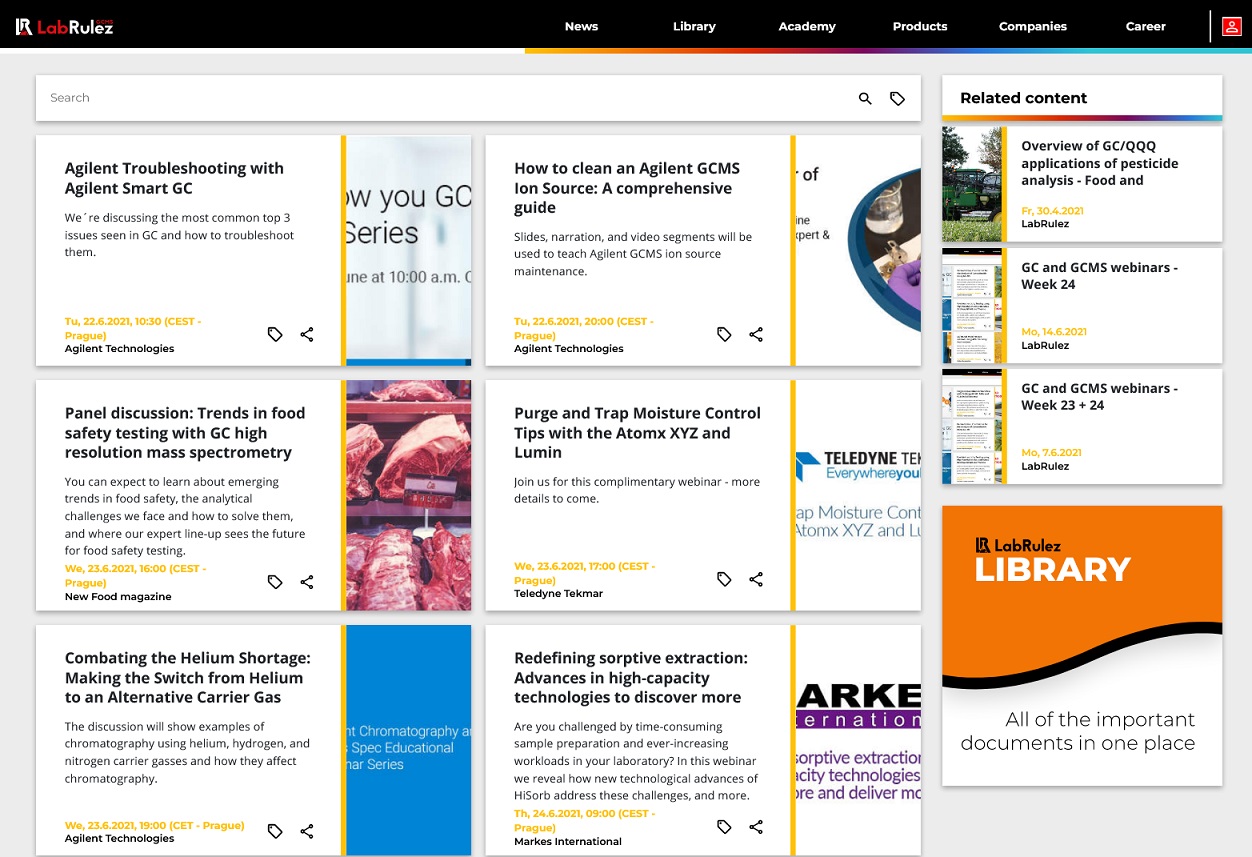Click the GCMS ion source card image

858,250
